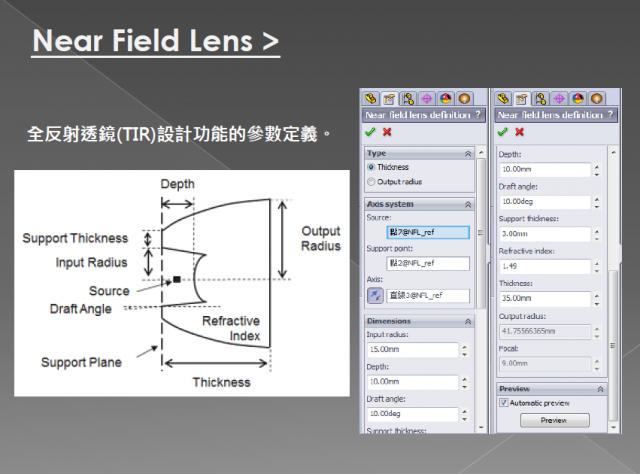
Task: Collapse the Dimensions section
Action: [x=467, y=321]
